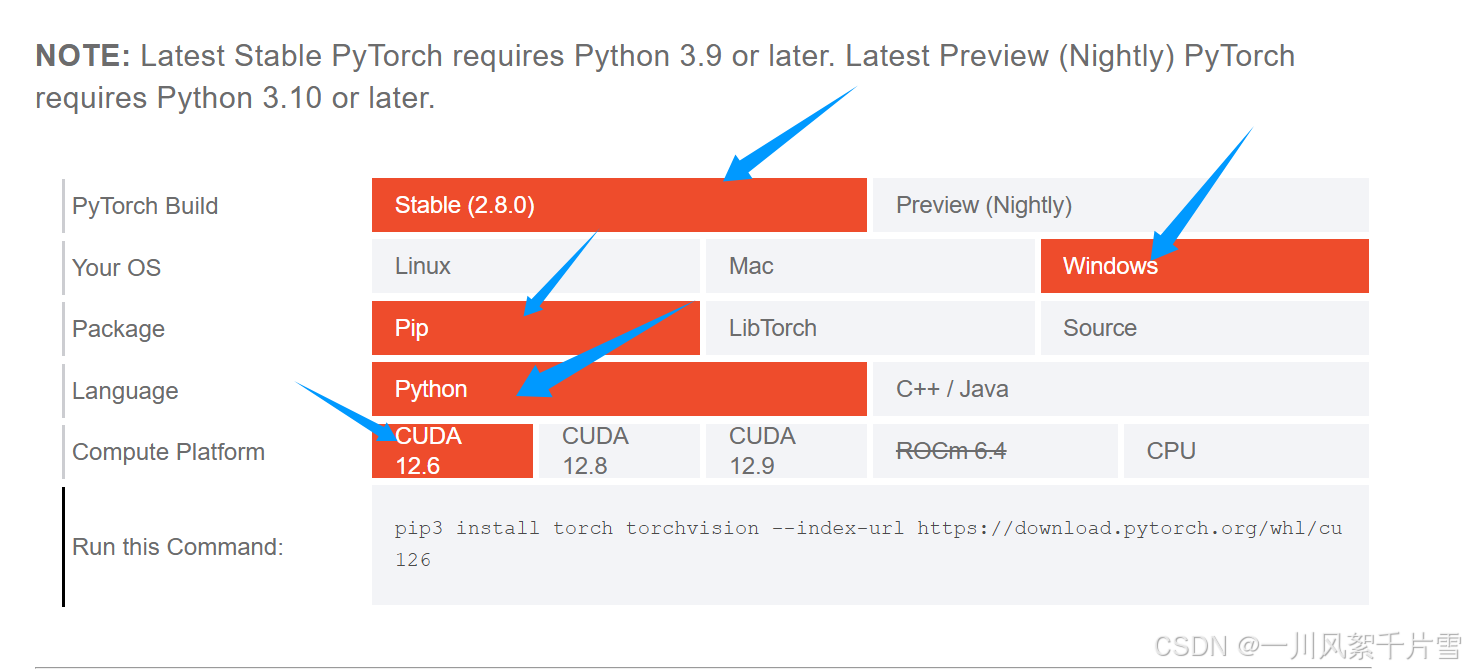Select CUDA 12.6 compute platform
This screenshot has height=672, width=1466.
tap(452, 451)
